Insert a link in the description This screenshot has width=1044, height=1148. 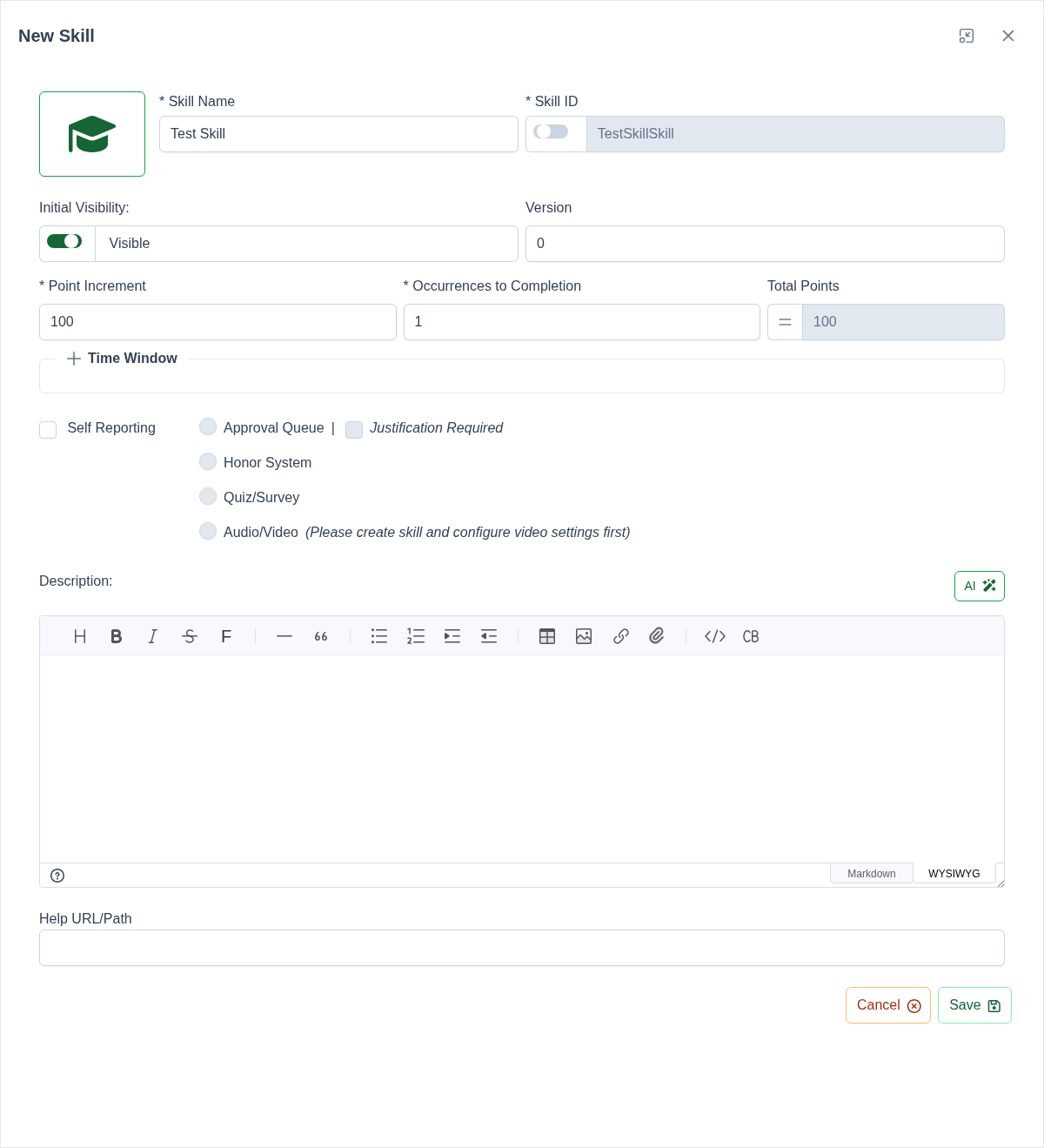click(620, 636)
